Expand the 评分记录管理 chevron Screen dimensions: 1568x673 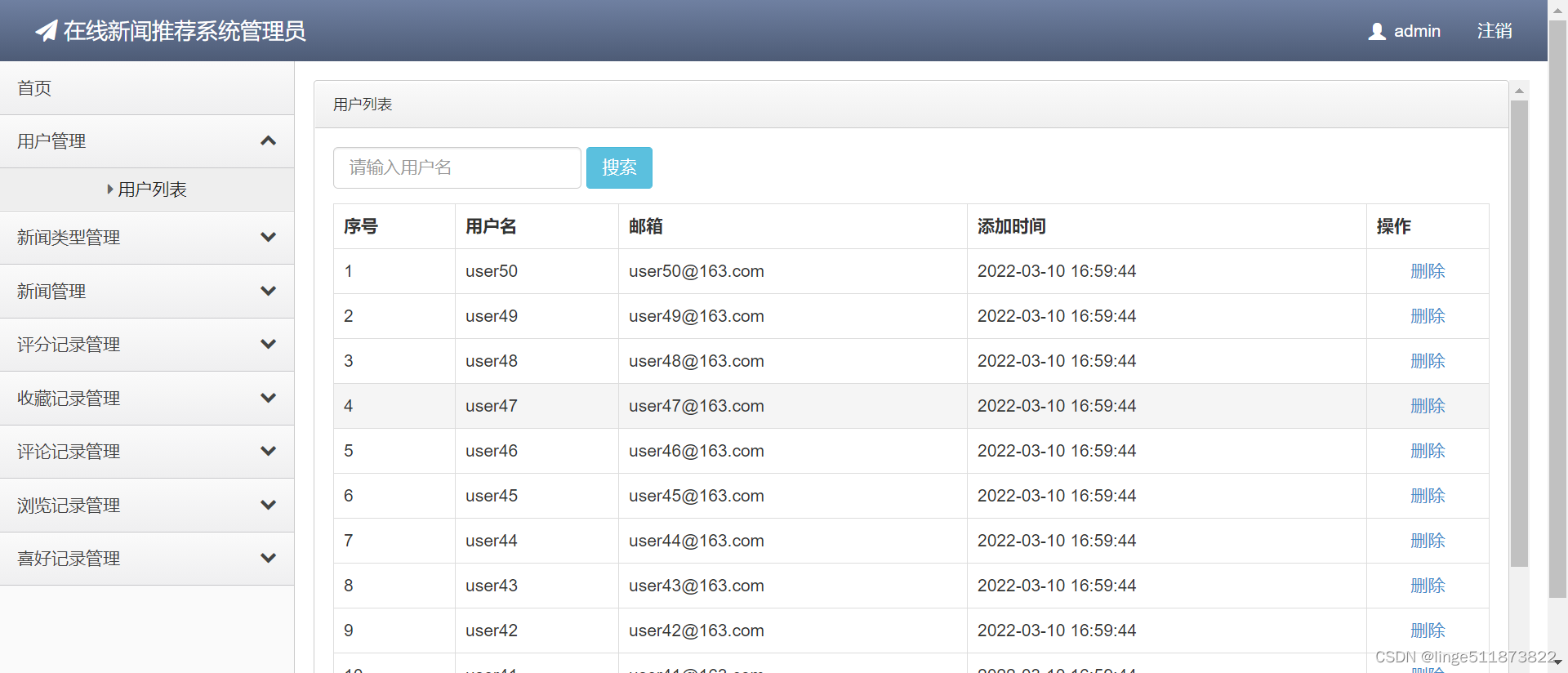(x=268, y=345)
